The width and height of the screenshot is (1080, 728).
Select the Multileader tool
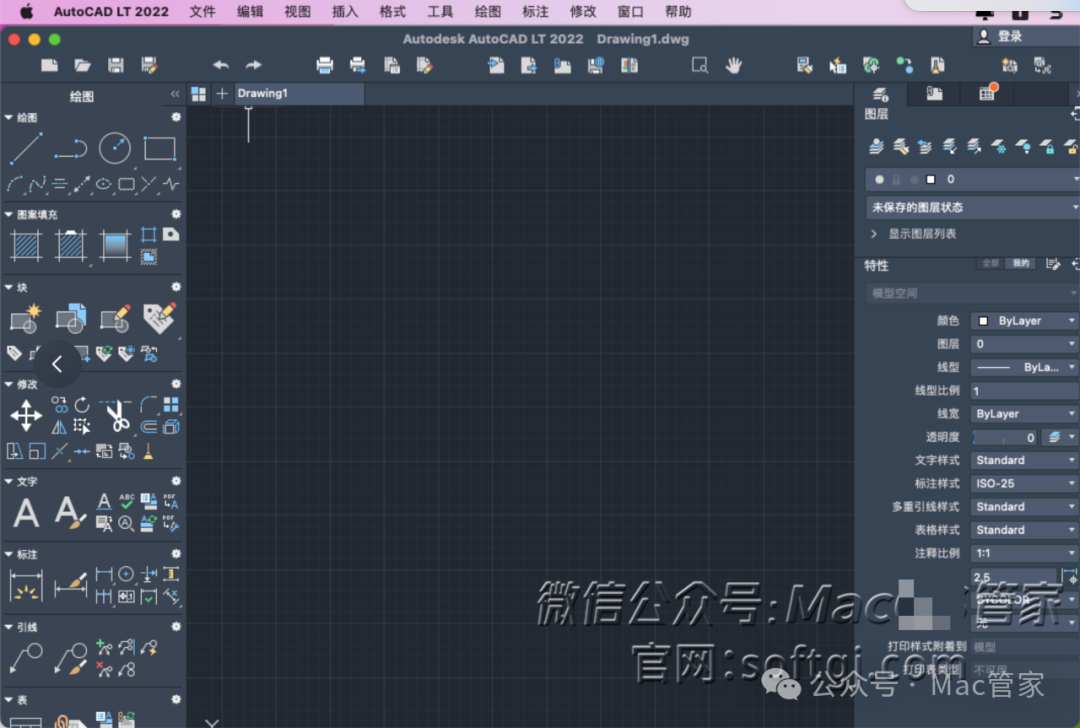[x=26, y=658]
